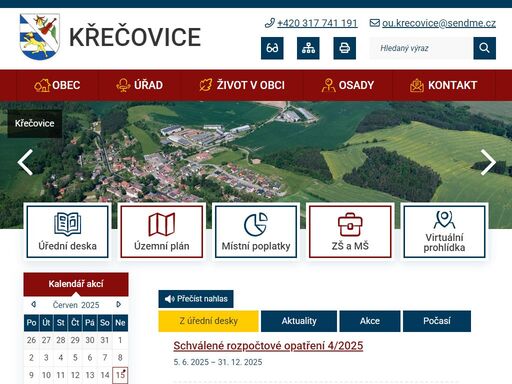Select calendar day 15

click(120, 375)
